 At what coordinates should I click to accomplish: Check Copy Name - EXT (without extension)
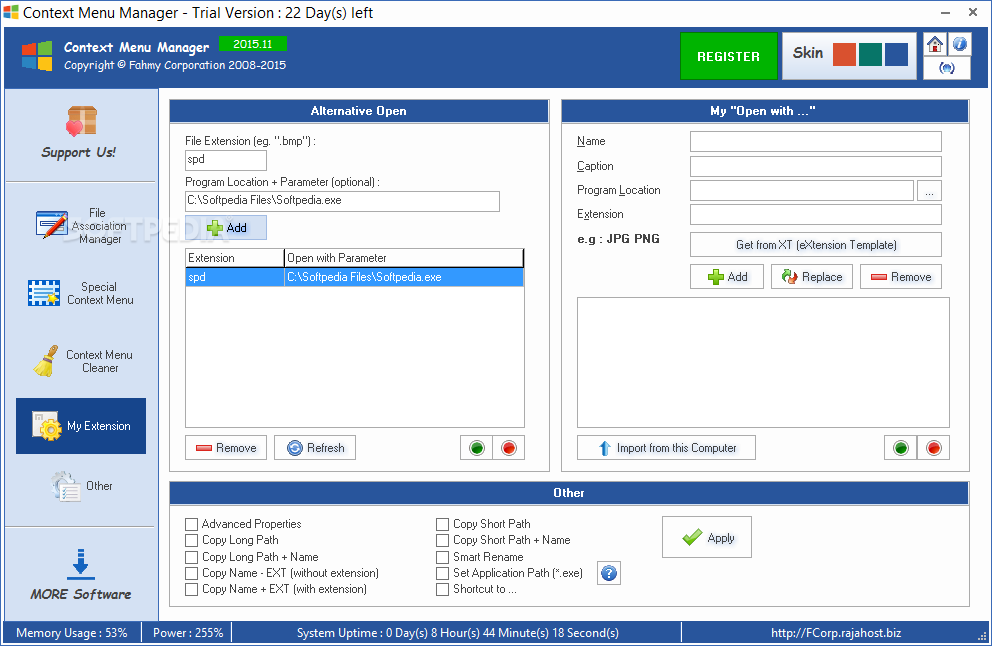192,573
